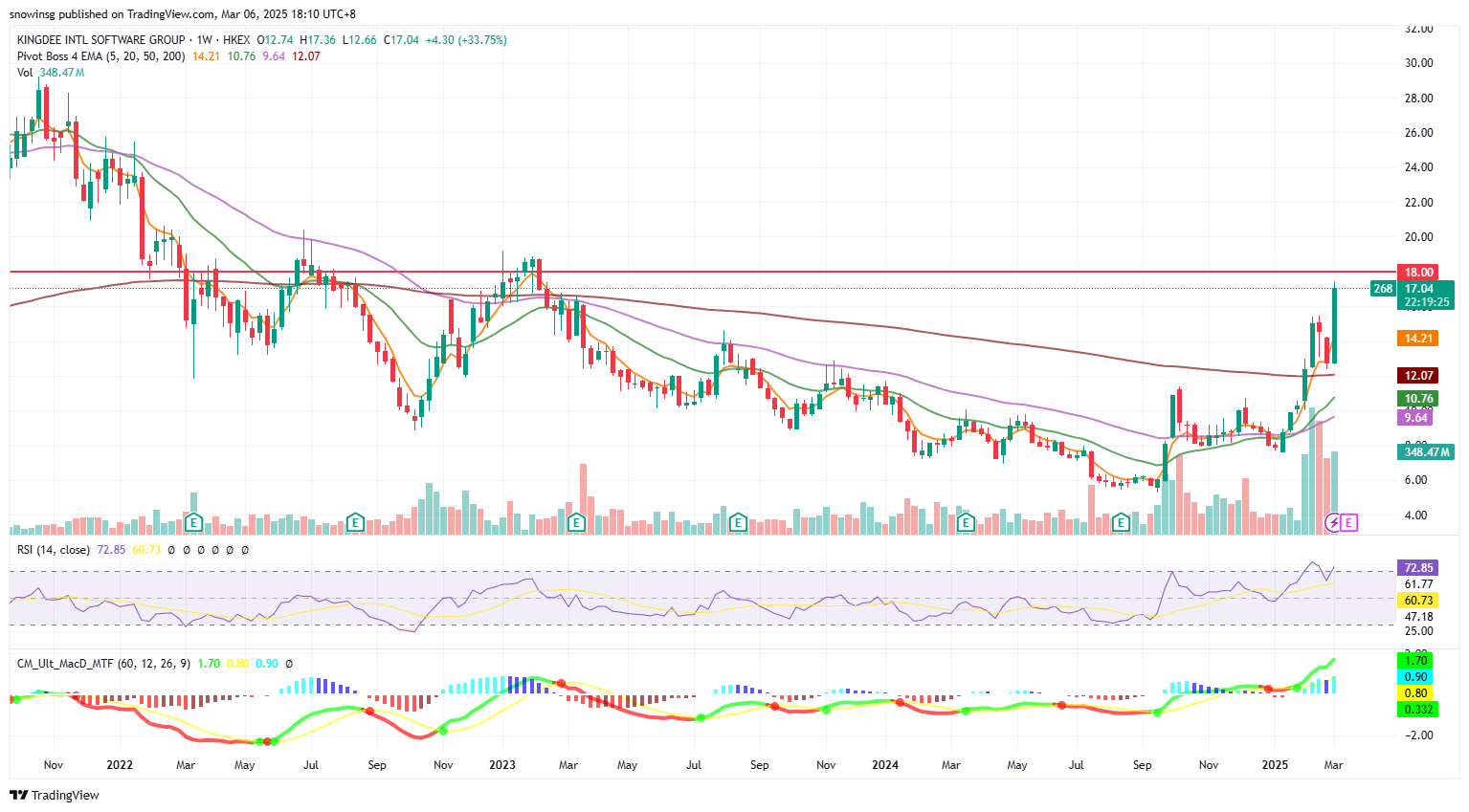Click the Vol indicator legend label
Screen dimensions: 1469x812
25,73
